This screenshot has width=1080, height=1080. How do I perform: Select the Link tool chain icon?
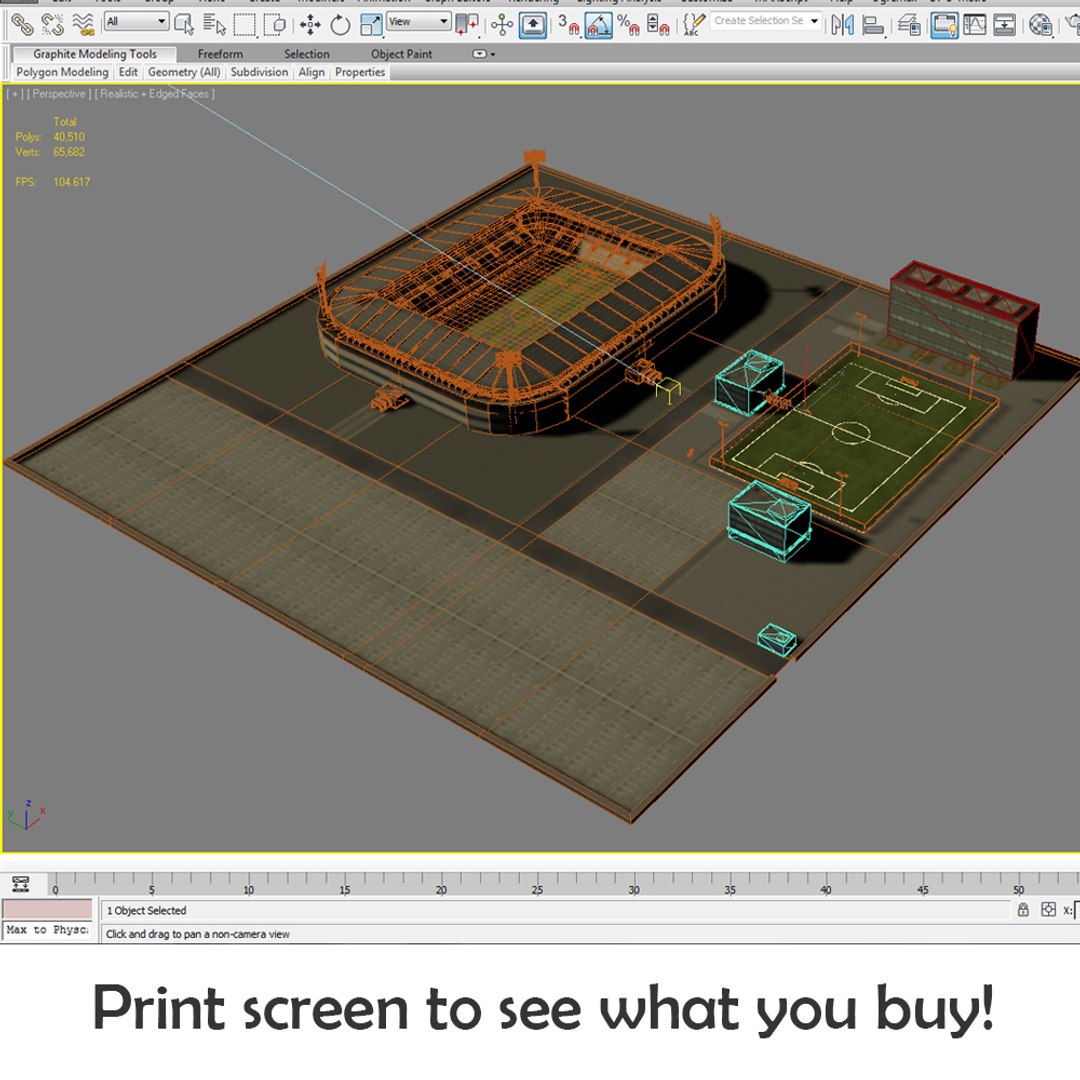point(23,25)
